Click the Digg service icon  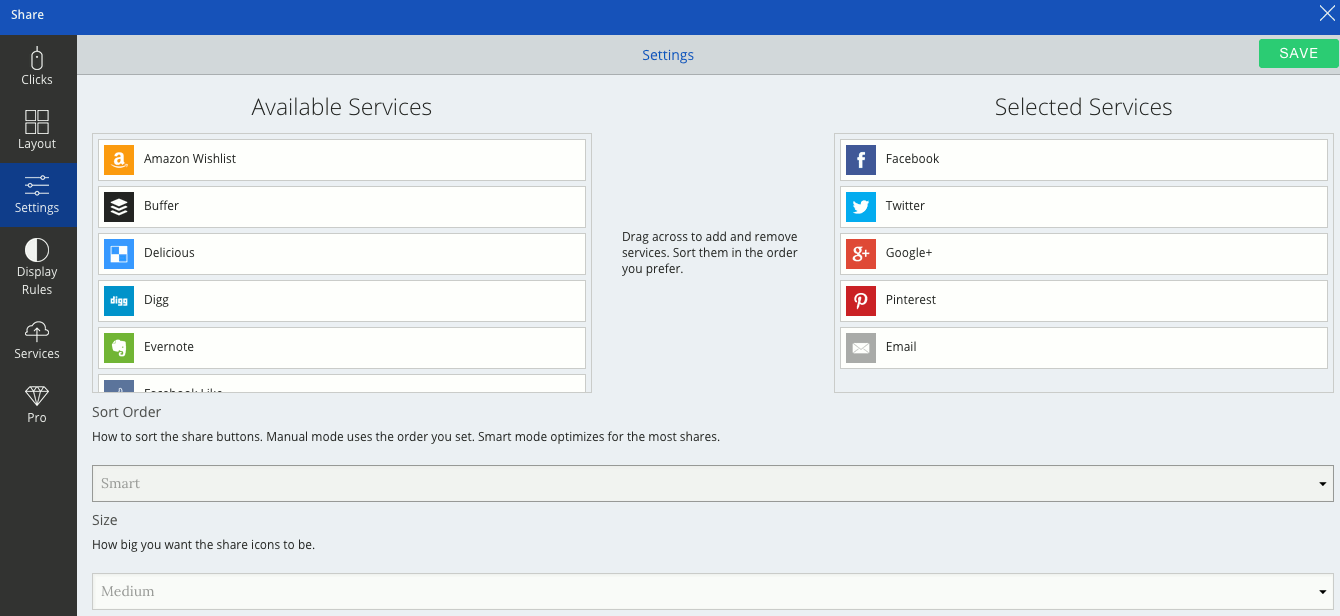pyautogui.click(x=119, y=301)
